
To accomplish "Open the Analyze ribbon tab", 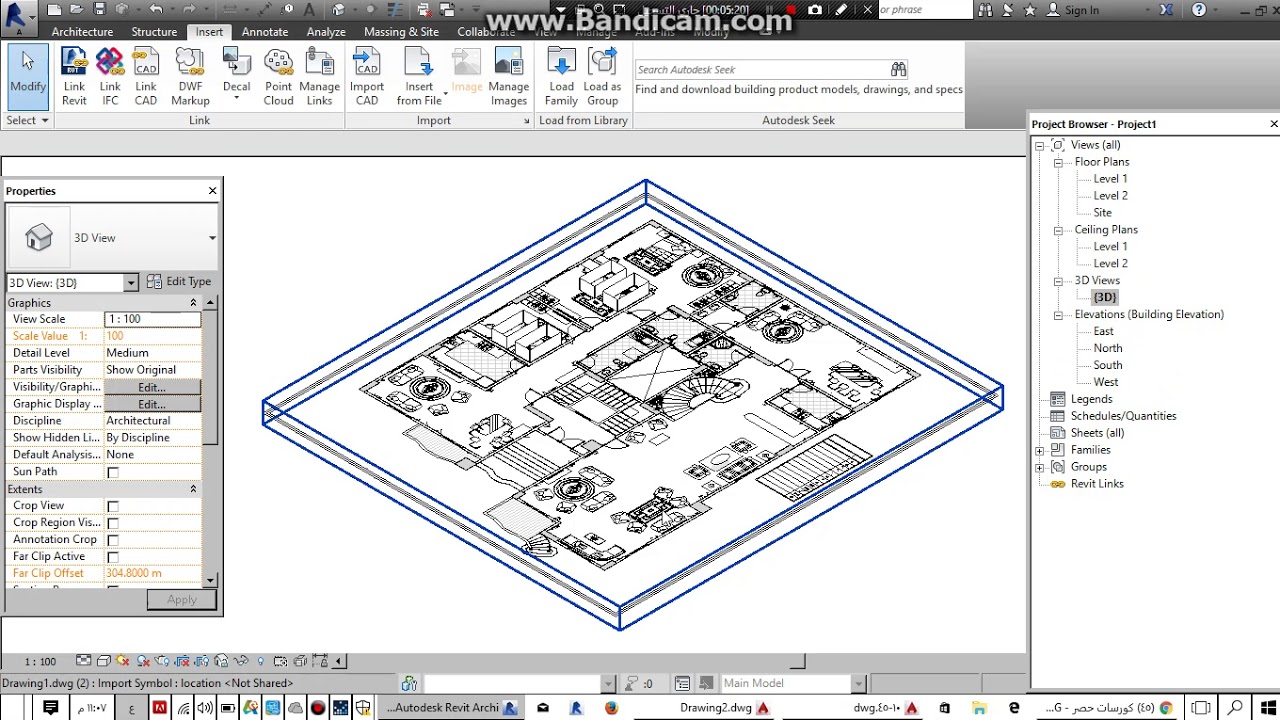I will click(326, 32).
